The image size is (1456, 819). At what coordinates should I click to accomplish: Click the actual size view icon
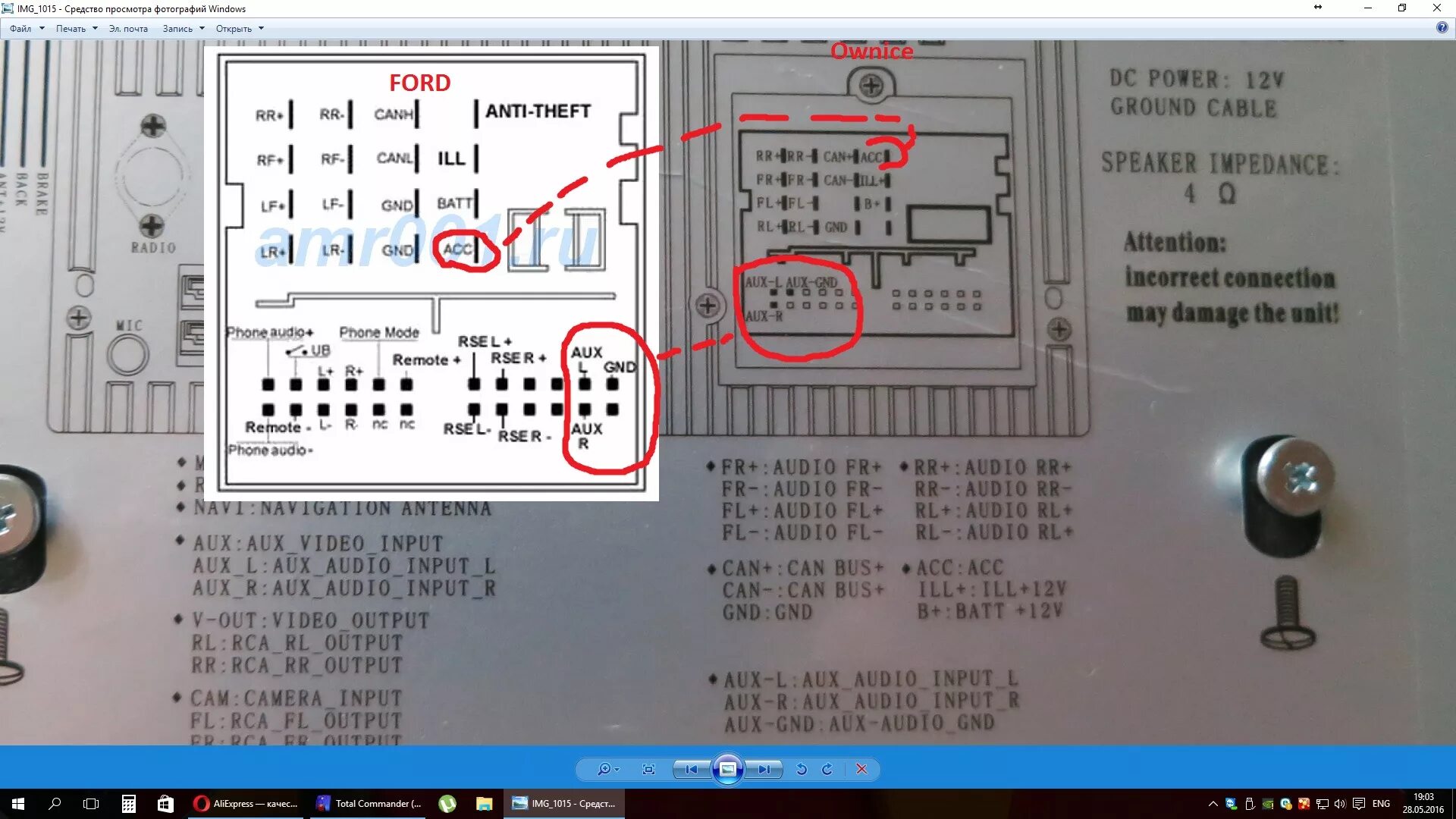point(648,769)
